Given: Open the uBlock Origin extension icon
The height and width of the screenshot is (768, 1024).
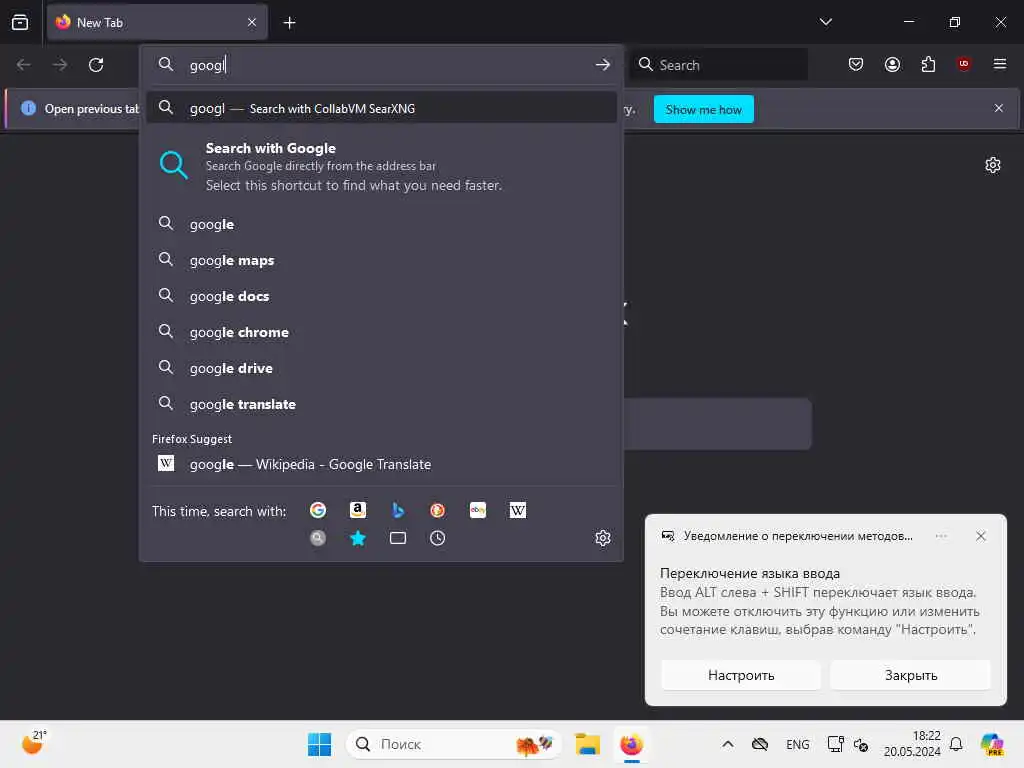Looking at the screenshot, I should pyautogui.click(x=964, y=64).
